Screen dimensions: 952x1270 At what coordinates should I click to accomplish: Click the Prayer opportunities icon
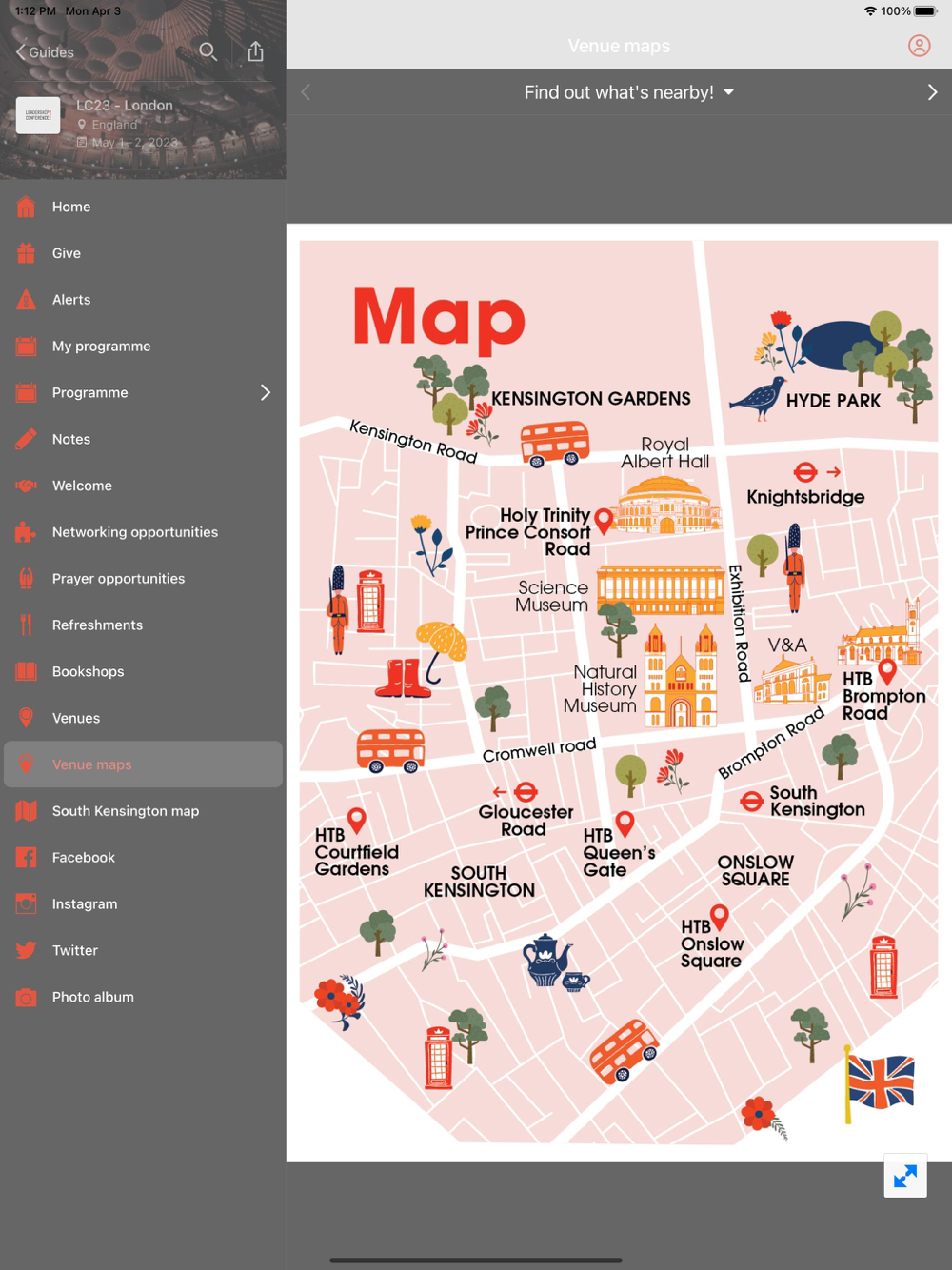[26, 579]
